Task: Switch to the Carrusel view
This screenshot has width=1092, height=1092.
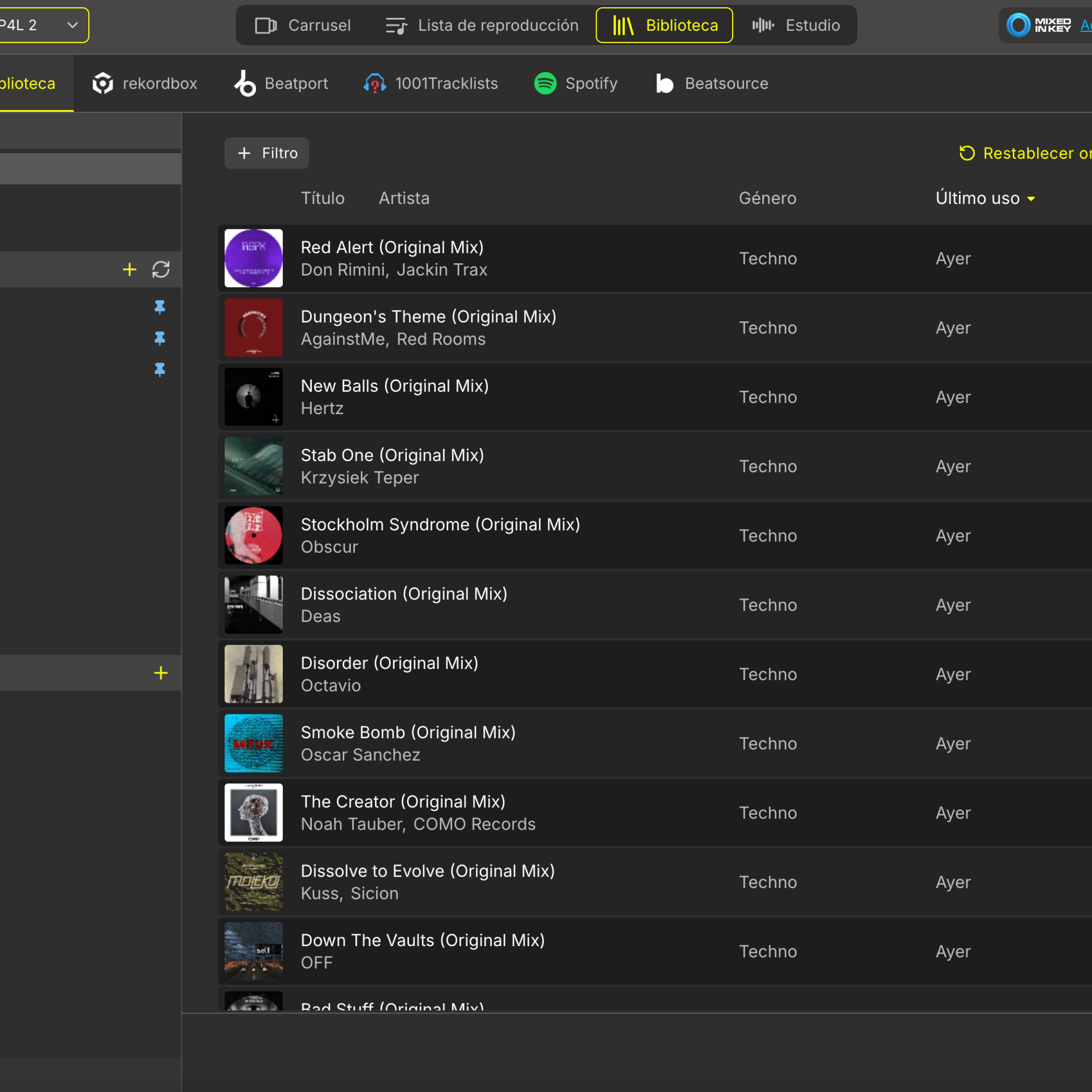Action: pyautogui.click(x=303, y=26)
